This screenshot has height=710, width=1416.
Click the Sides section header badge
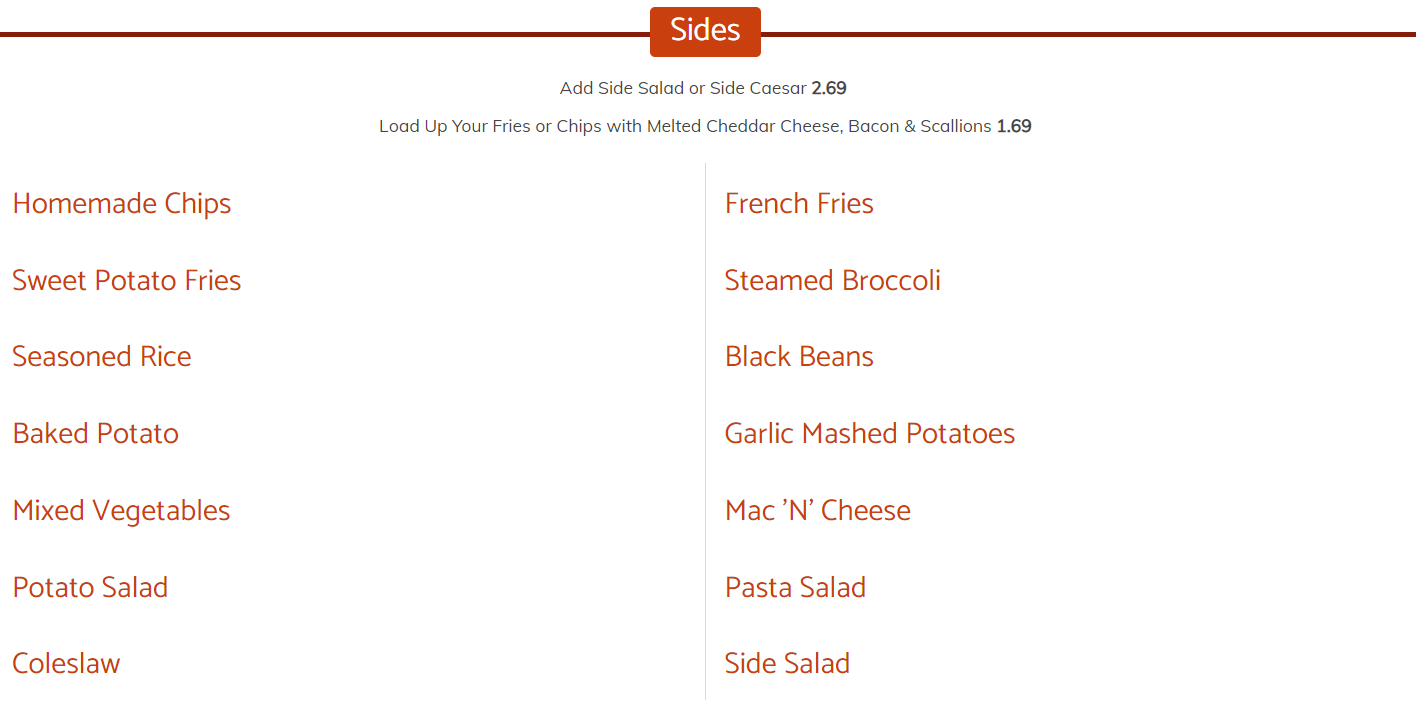click(x=705, y=31)
